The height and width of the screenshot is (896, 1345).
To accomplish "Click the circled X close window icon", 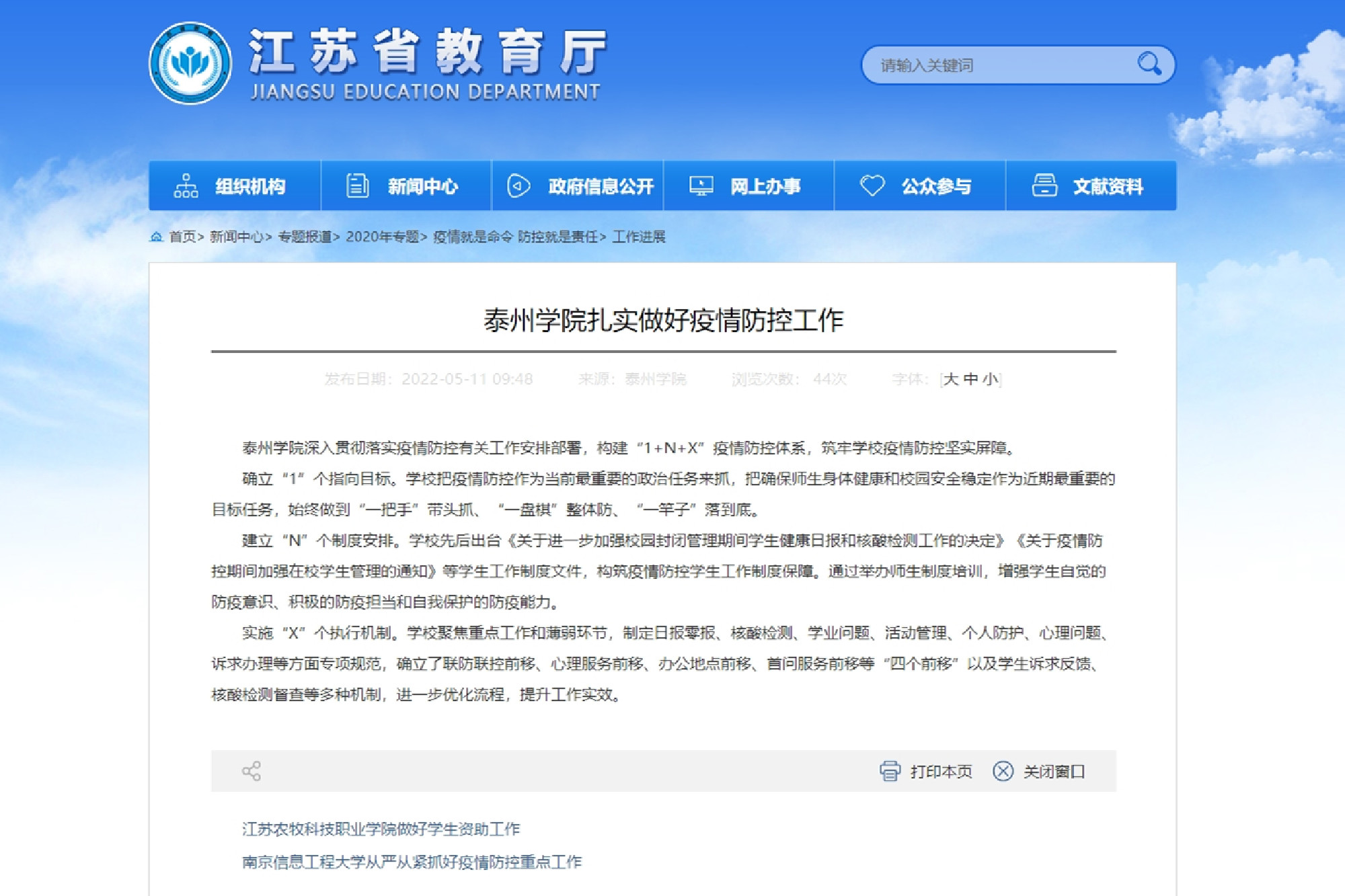I will click(1003, 771).
